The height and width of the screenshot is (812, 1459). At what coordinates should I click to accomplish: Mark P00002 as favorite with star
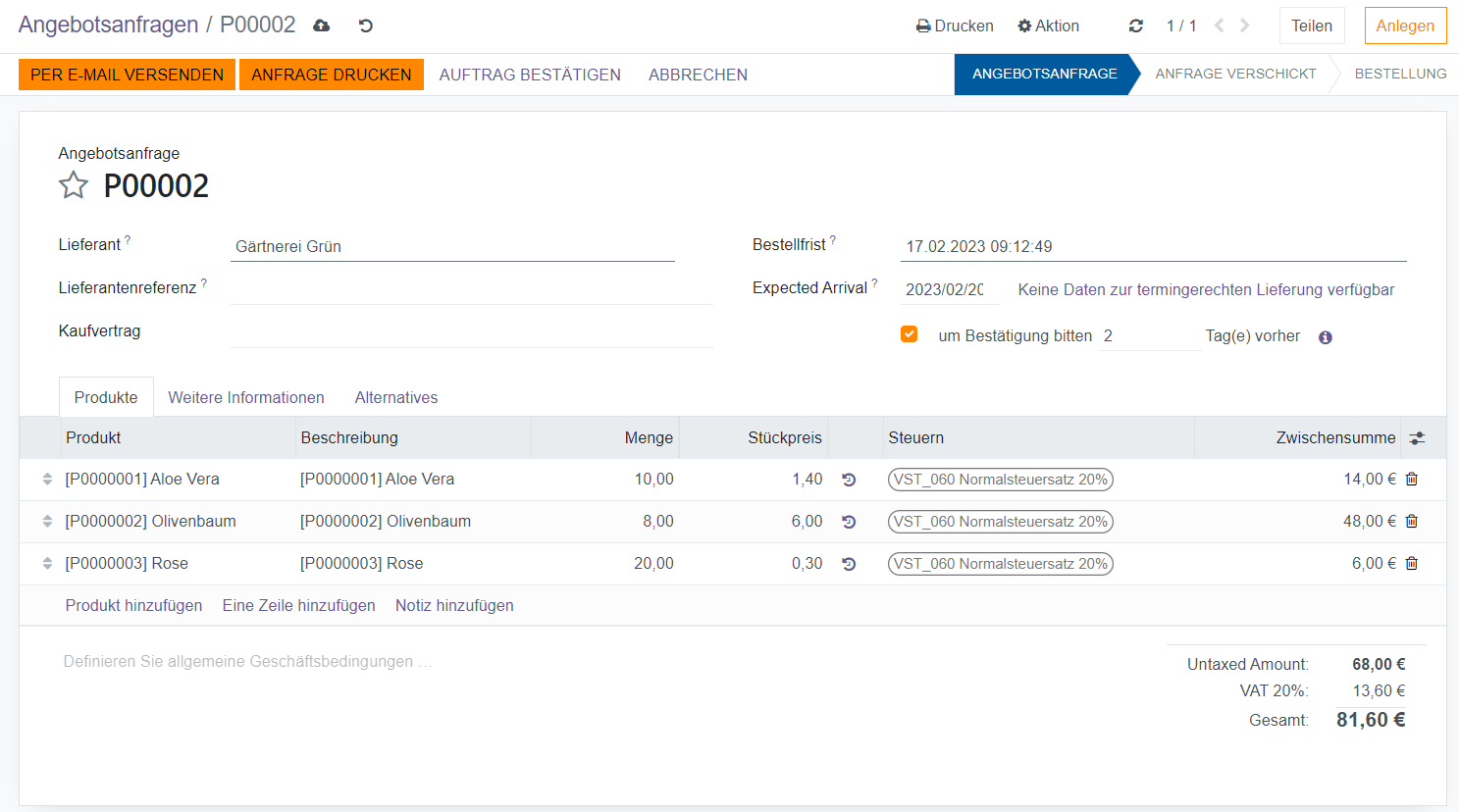[74, 185]
